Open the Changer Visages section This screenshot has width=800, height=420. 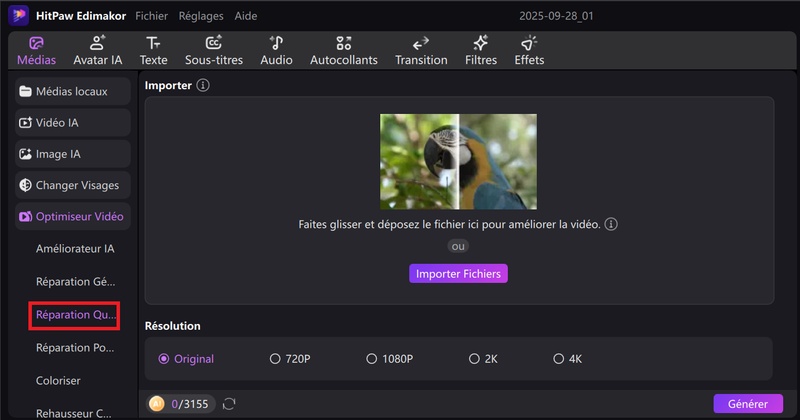coord(73,185)
